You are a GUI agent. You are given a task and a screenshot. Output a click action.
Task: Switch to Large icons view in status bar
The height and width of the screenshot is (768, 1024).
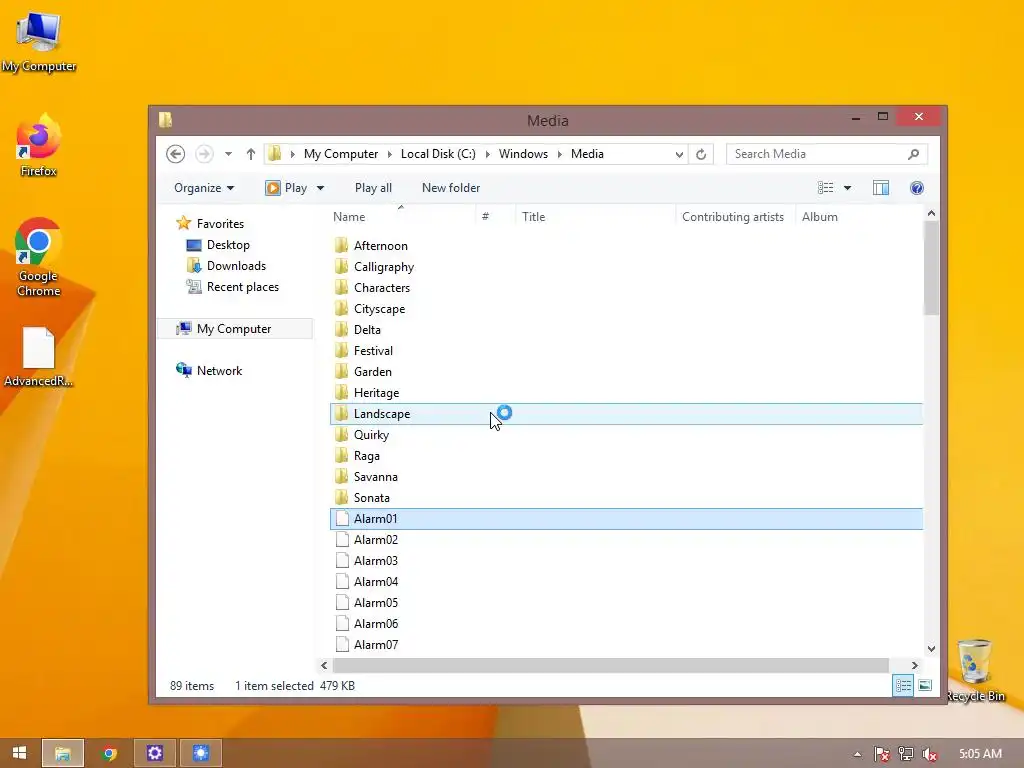925,686
